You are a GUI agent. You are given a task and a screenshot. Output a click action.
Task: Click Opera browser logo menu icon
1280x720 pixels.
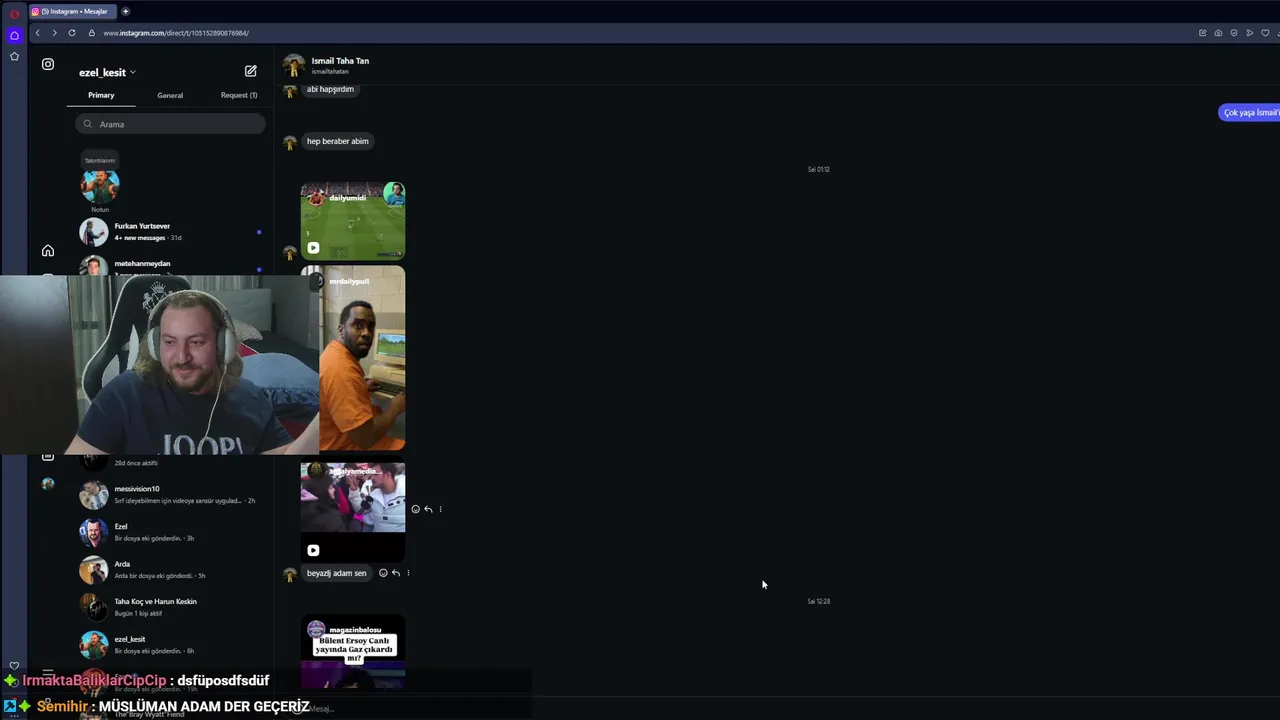tap(14, 14)
